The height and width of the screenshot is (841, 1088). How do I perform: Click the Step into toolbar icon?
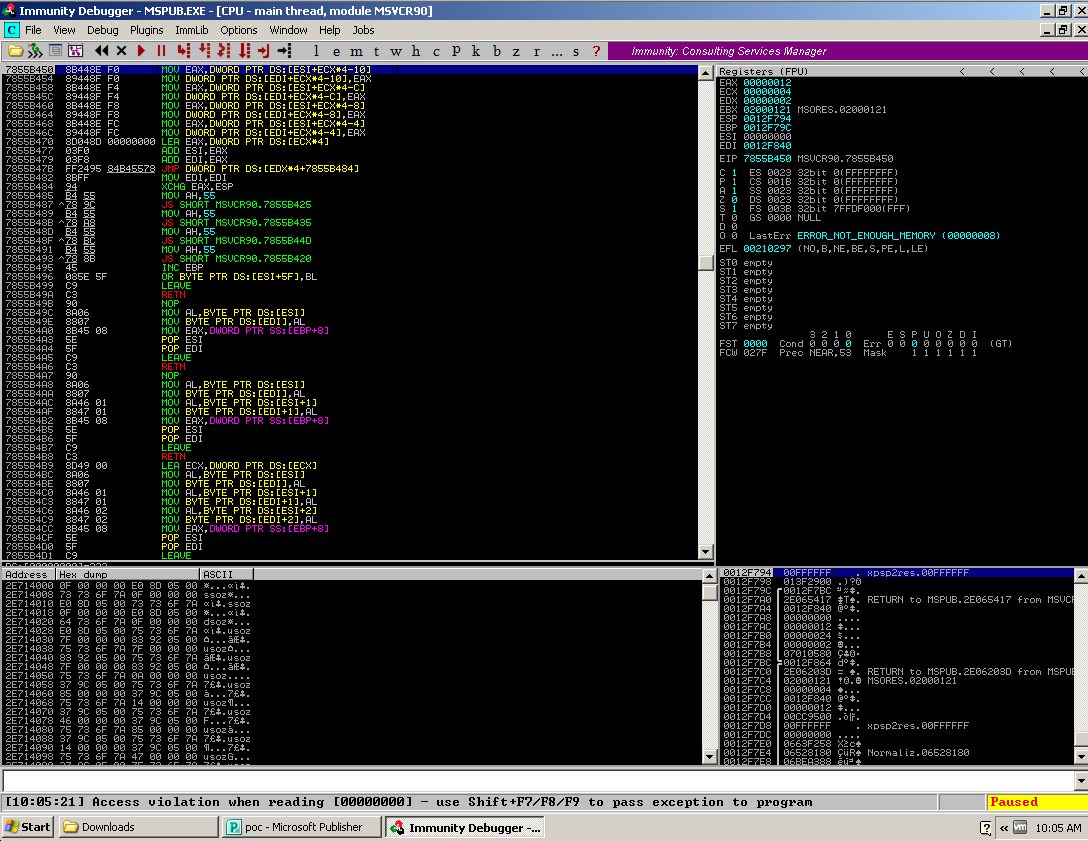183,51
